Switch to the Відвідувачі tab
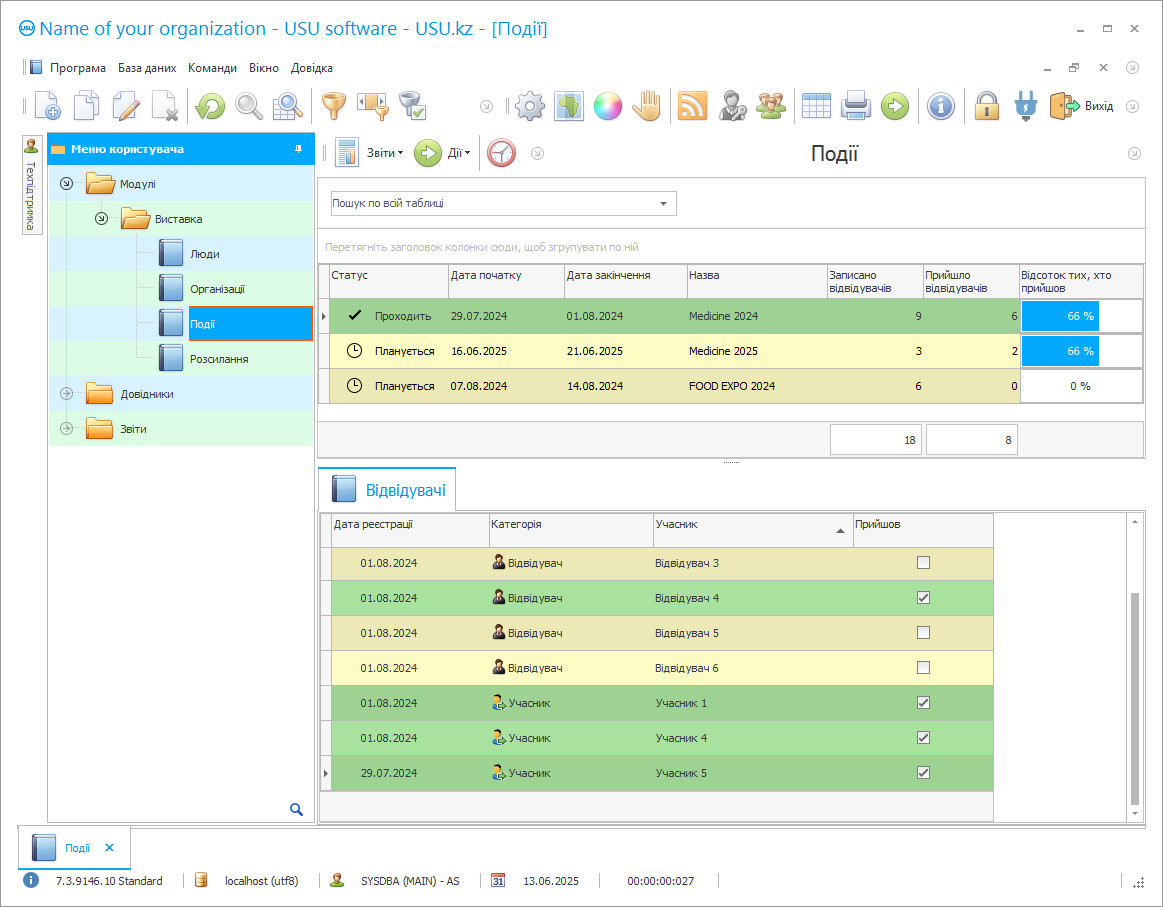This screenshot has width=1163, height=907. 387,489
